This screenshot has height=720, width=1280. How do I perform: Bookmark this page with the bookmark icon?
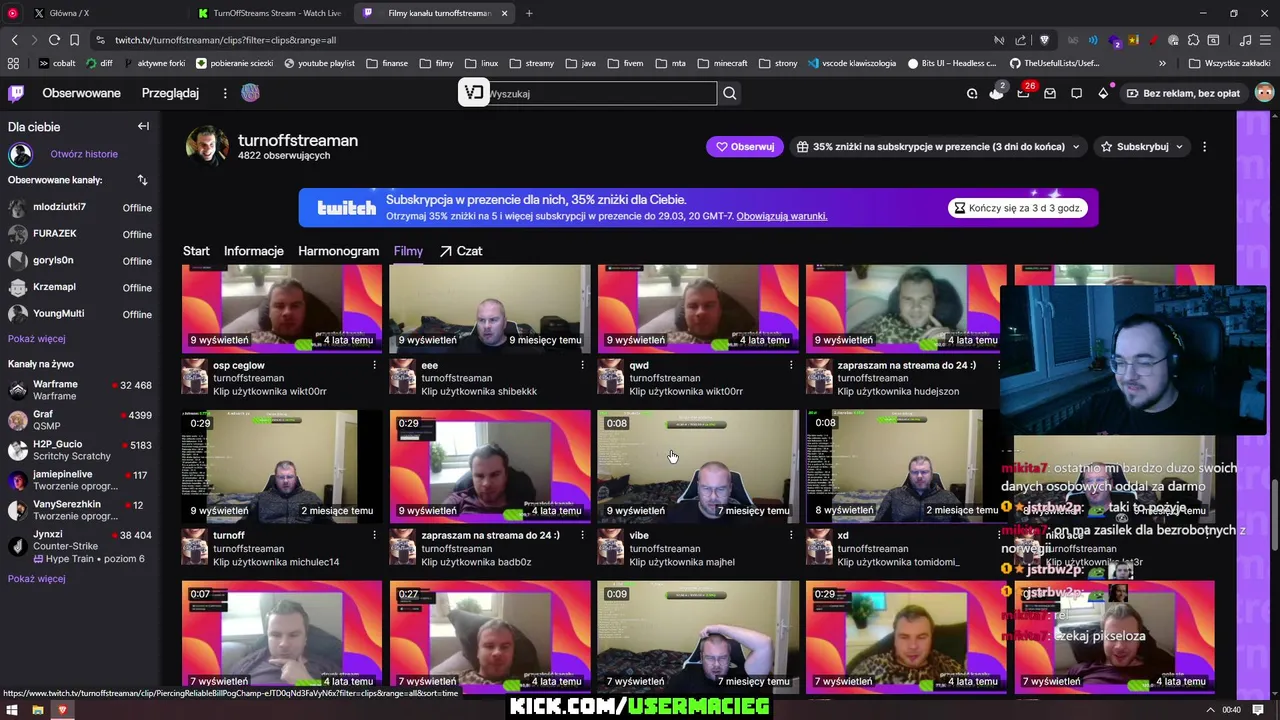point(74,40)
